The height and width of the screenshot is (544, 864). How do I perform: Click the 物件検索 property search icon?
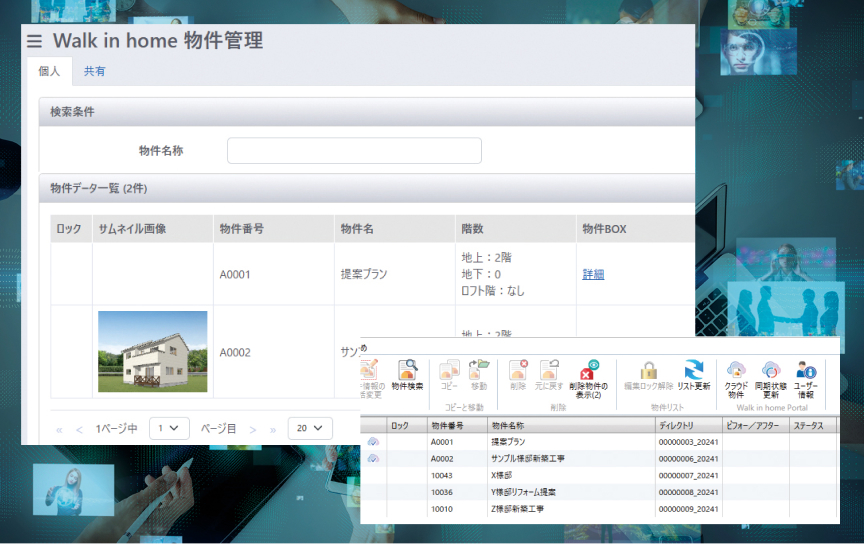(x=407, y=375)
